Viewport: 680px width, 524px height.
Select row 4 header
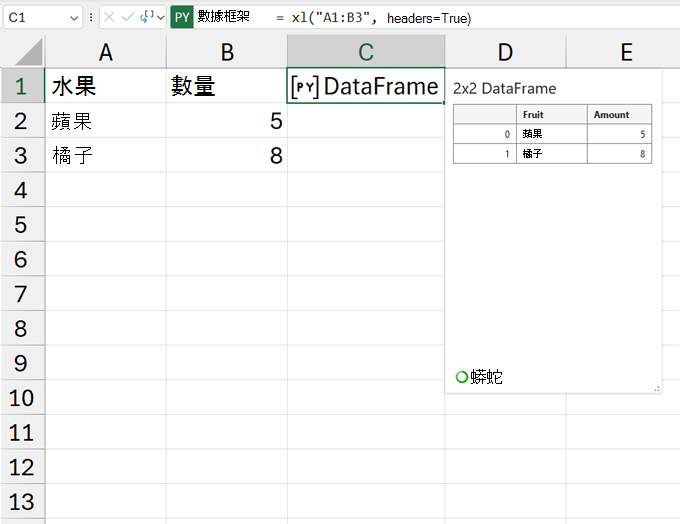[22, 190]
